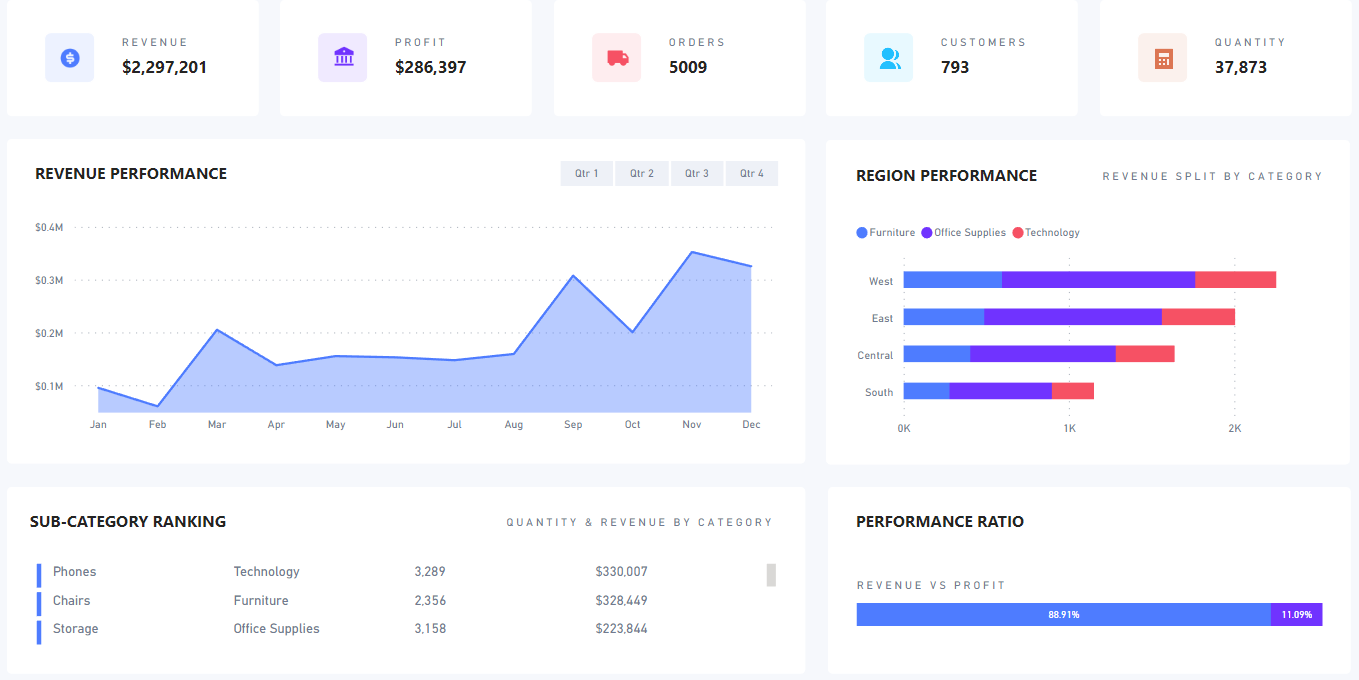The width and height of the screenshot is (1359, 680).
Task: Switch to the Qtr 1 filter
Action: [x=586, y=173]
